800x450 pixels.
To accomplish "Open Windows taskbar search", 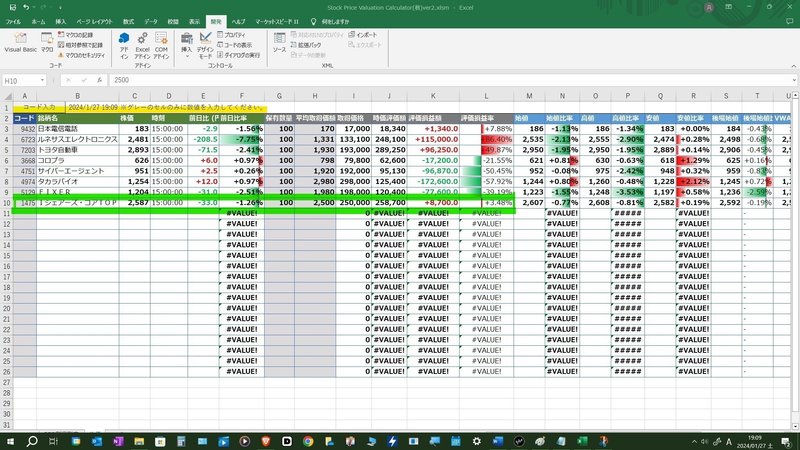I will click(x=32, y=441).
